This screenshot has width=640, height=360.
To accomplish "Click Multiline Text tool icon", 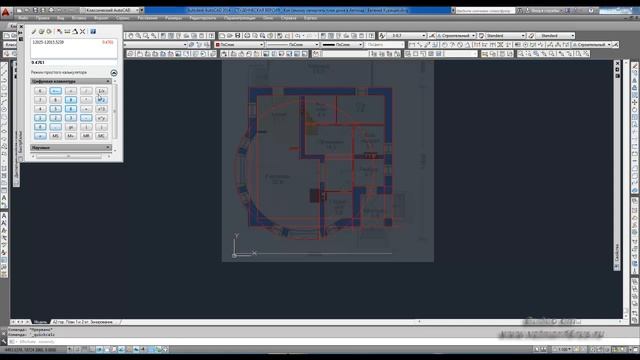I will click(x=4, y=198).
